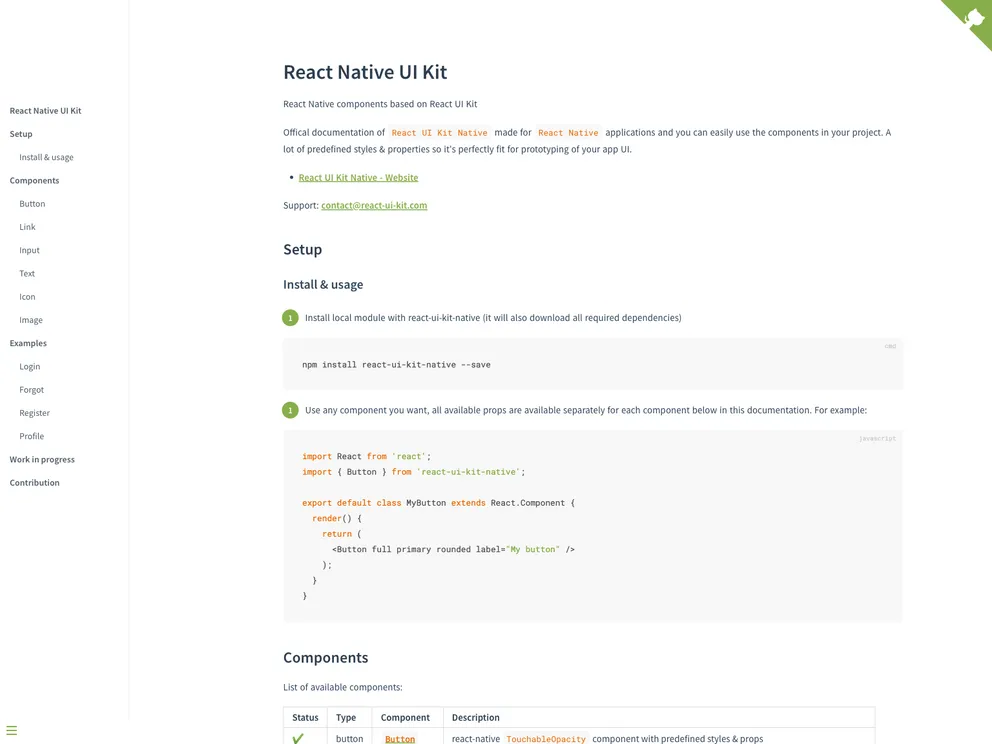Open the Profile example in sidebar
992x744 pixels.
(x=31, y=436)
